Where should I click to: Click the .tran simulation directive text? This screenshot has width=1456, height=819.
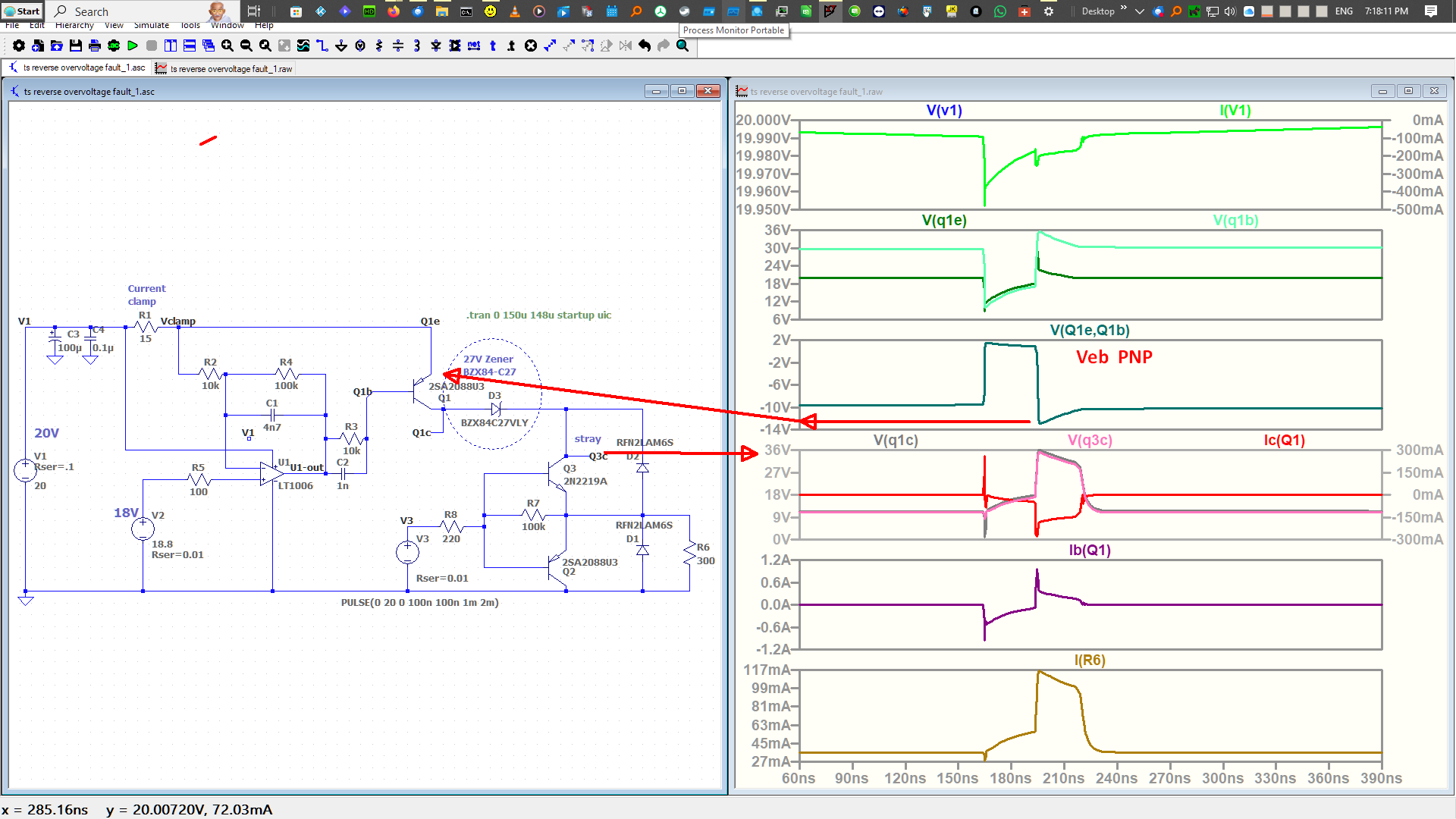pos(538,315)
